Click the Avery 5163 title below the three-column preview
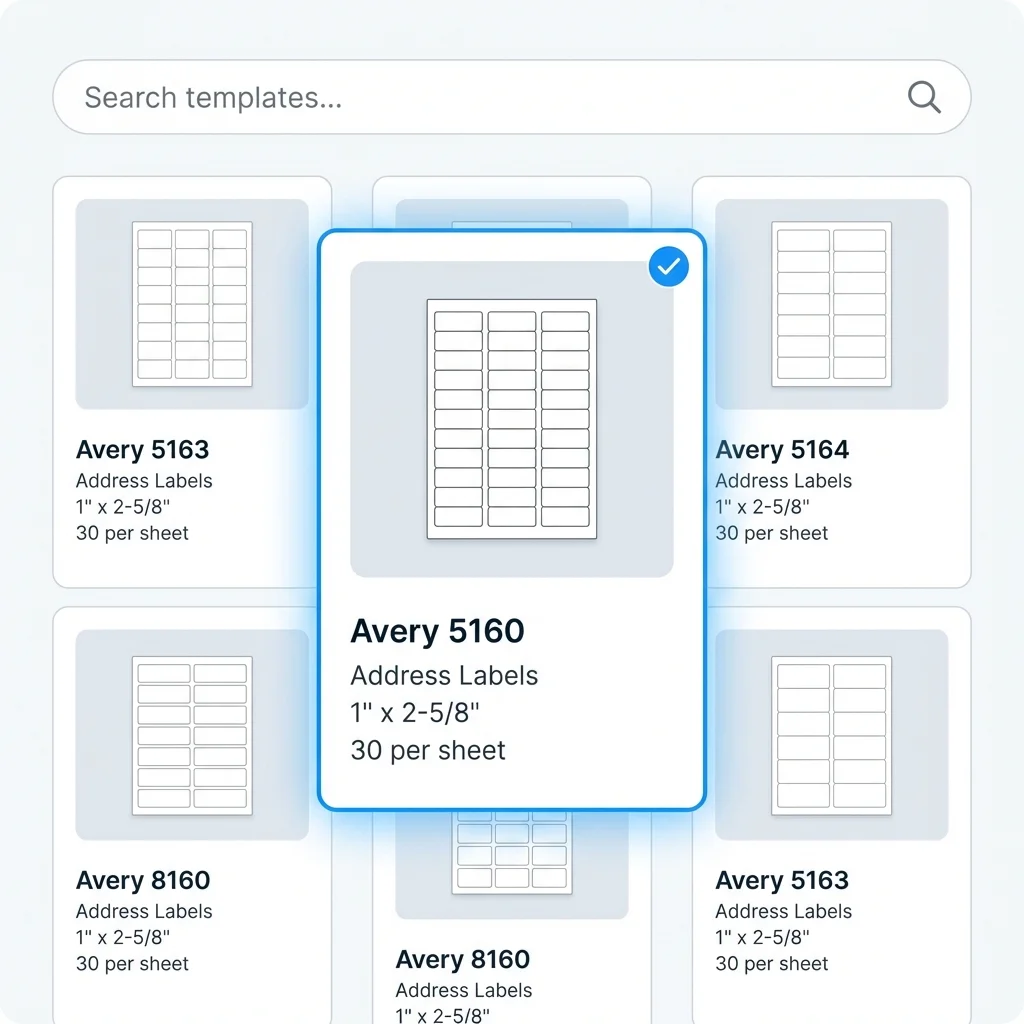Screen dimensions: 1024x1024 [143, 450]
